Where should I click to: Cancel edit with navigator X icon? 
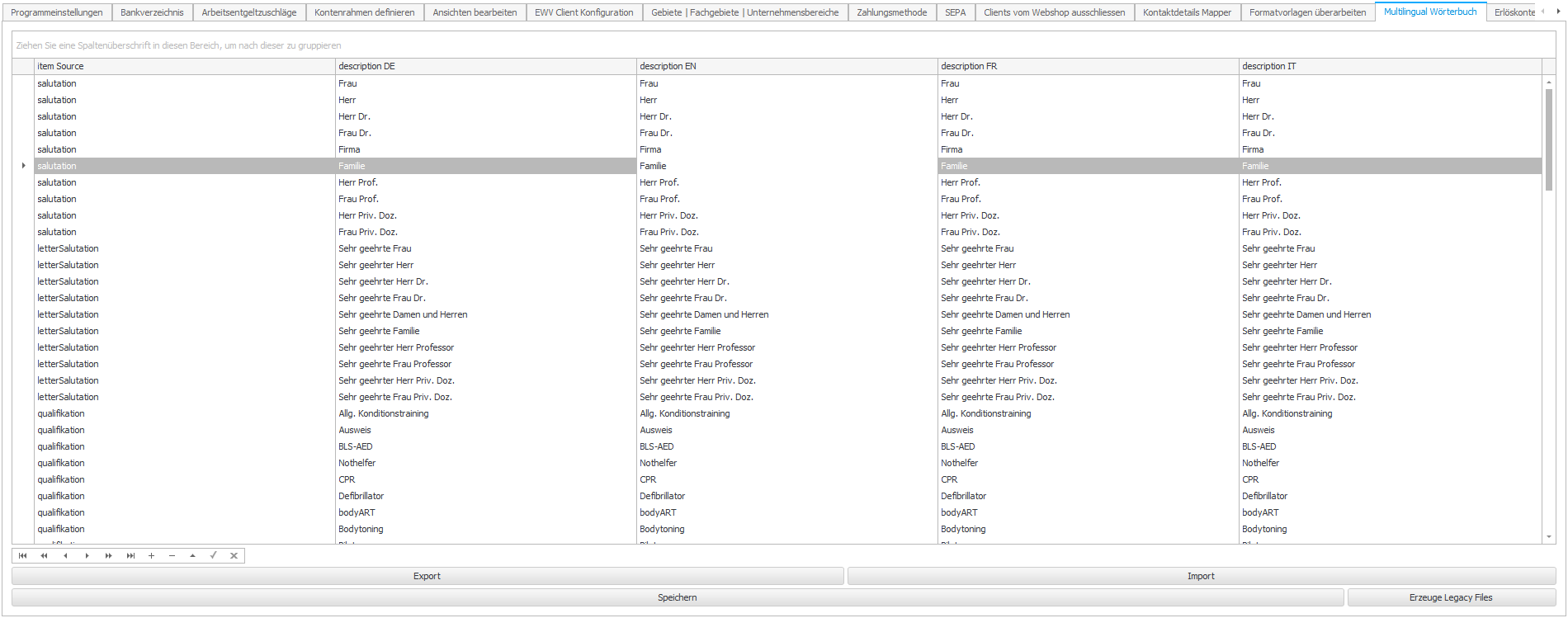[x=234, y=556]
